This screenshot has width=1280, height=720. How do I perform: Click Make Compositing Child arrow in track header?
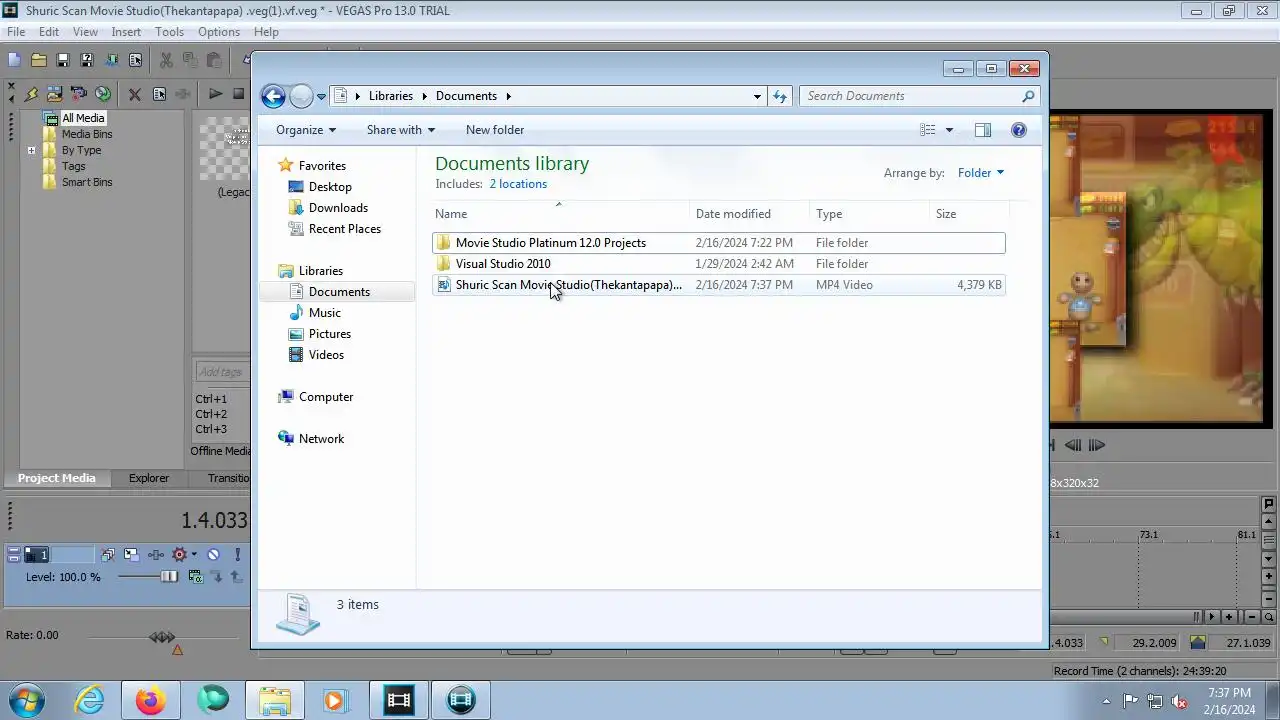tap(216, 577)
